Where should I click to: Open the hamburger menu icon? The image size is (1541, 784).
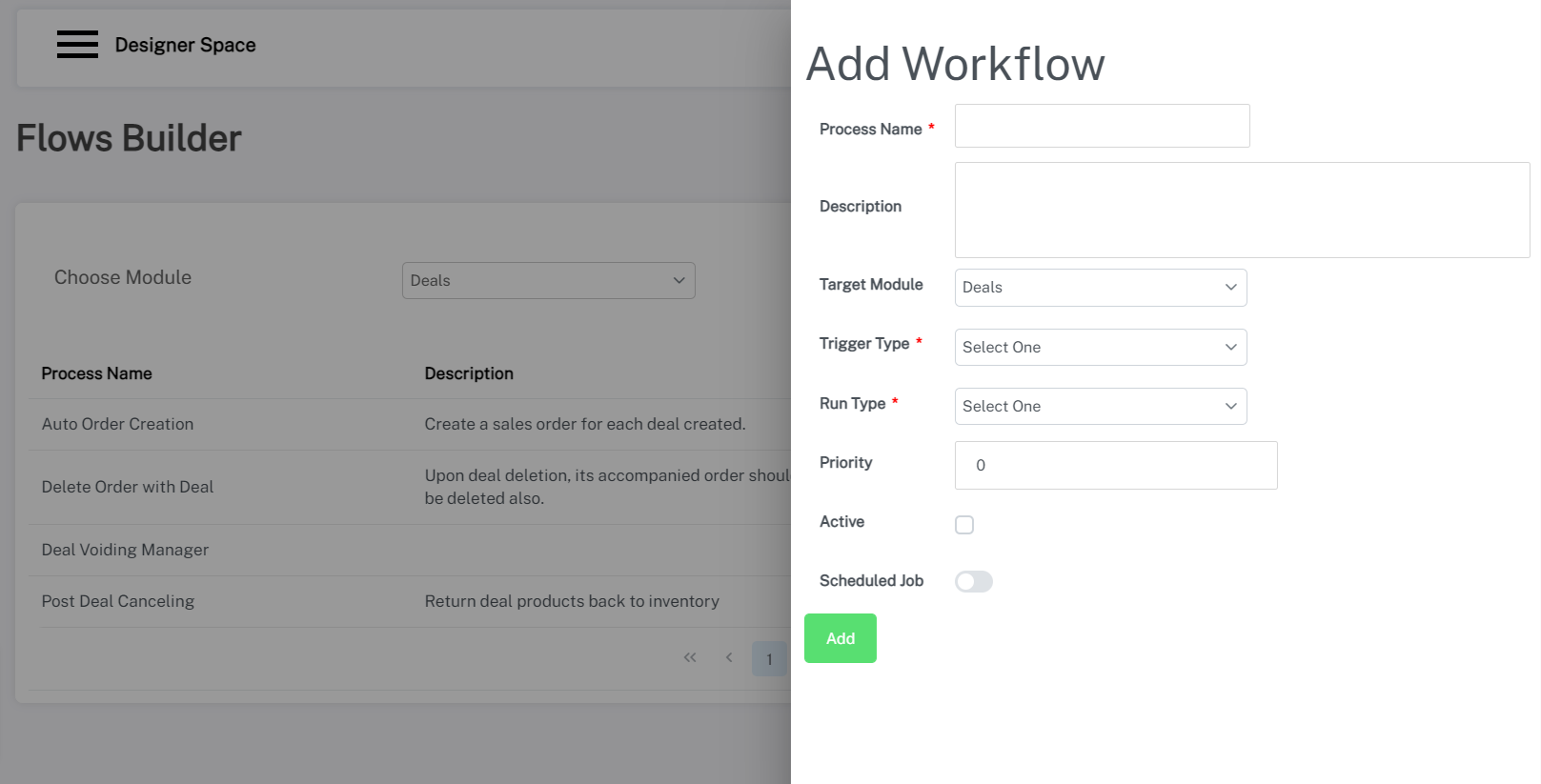point(77,45)
